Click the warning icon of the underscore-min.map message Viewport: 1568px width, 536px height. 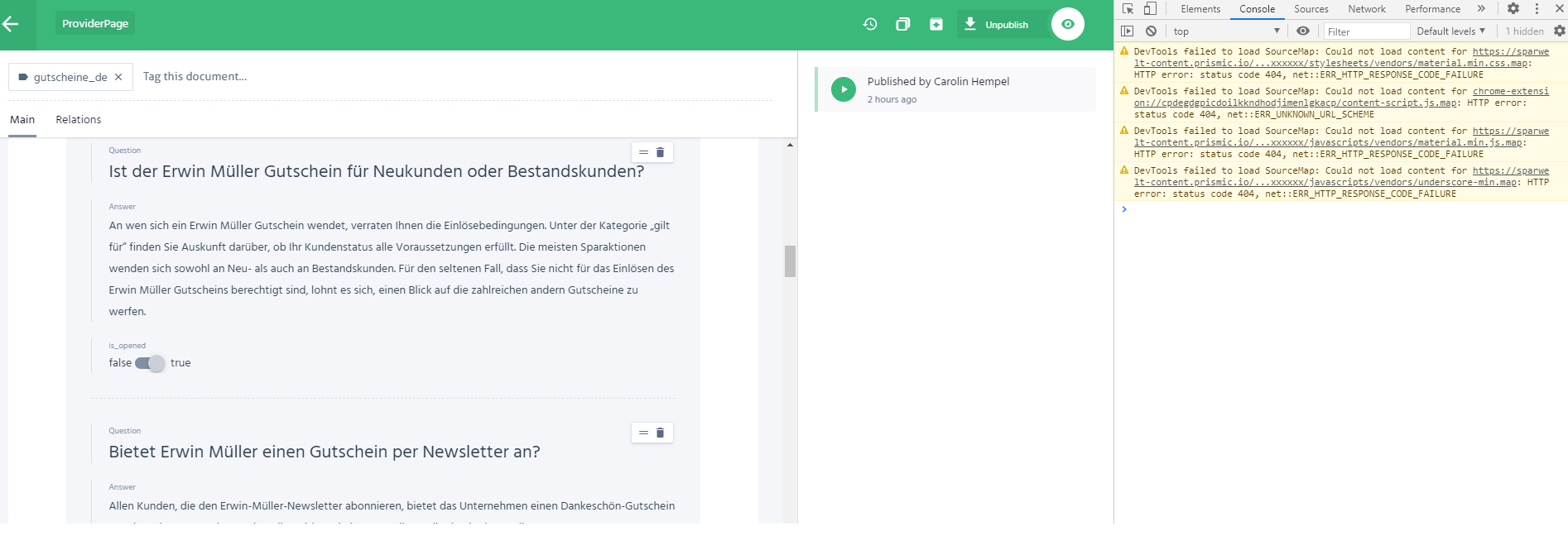pyautogui.click(x=1124, y=170)
